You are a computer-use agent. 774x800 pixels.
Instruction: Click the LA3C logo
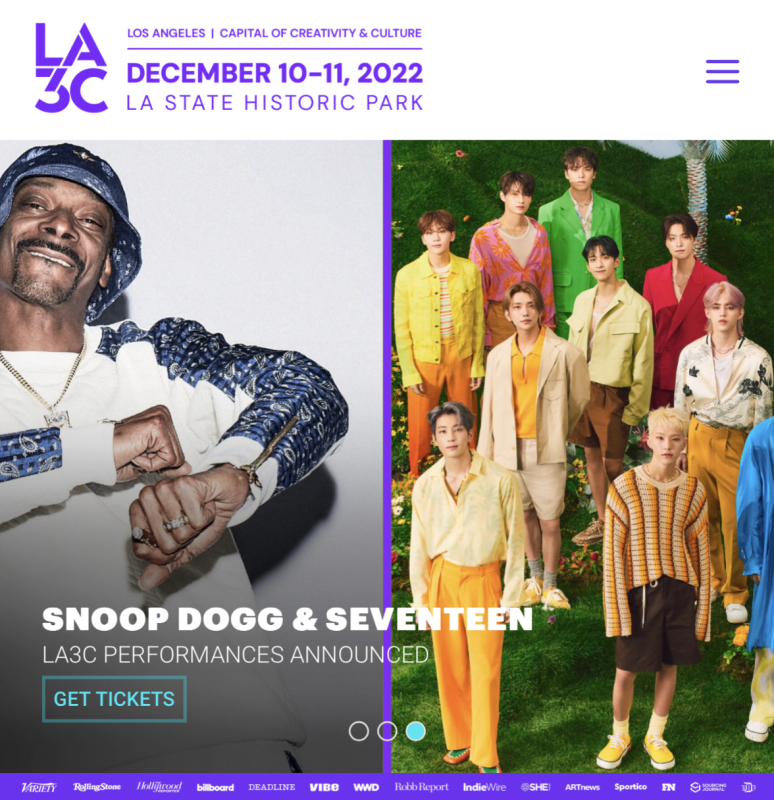pyautogui.click(x=71, y=67)
